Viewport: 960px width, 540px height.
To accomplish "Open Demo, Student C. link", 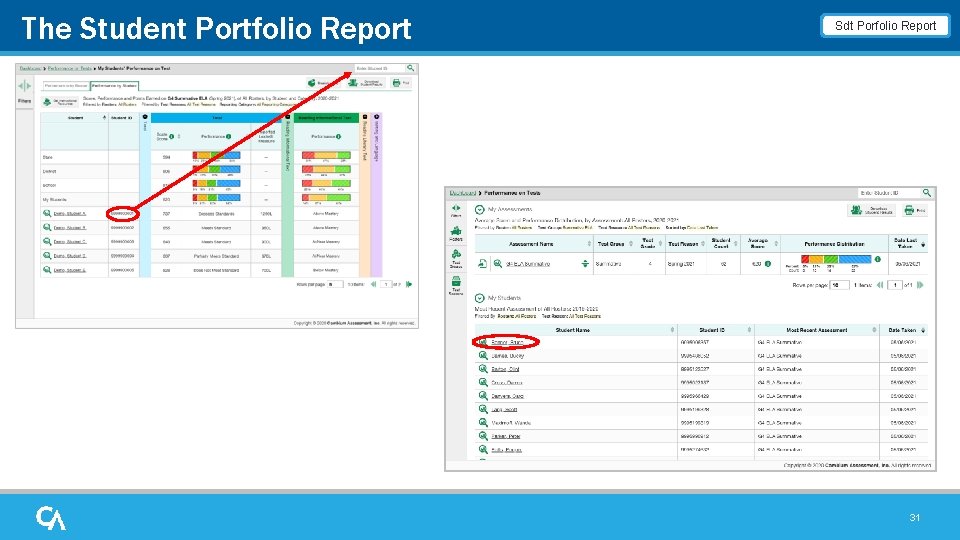I will click(70, 242).
